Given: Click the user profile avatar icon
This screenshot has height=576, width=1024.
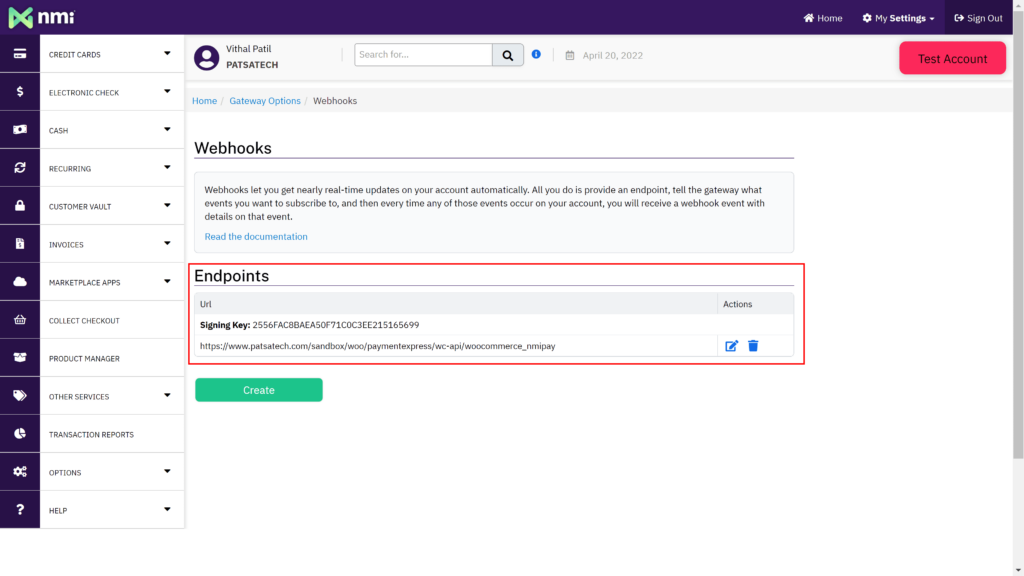Looking at the screenshot, I should (x=207, y=57).
